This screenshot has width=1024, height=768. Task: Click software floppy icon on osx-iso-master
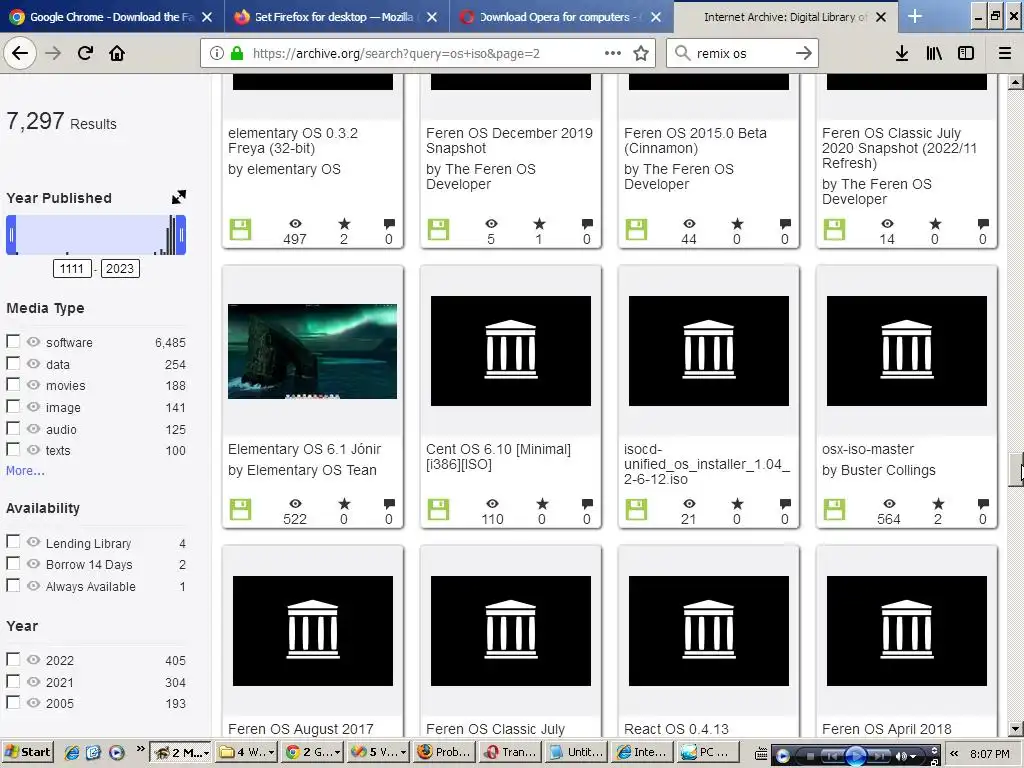coord(834,509)
